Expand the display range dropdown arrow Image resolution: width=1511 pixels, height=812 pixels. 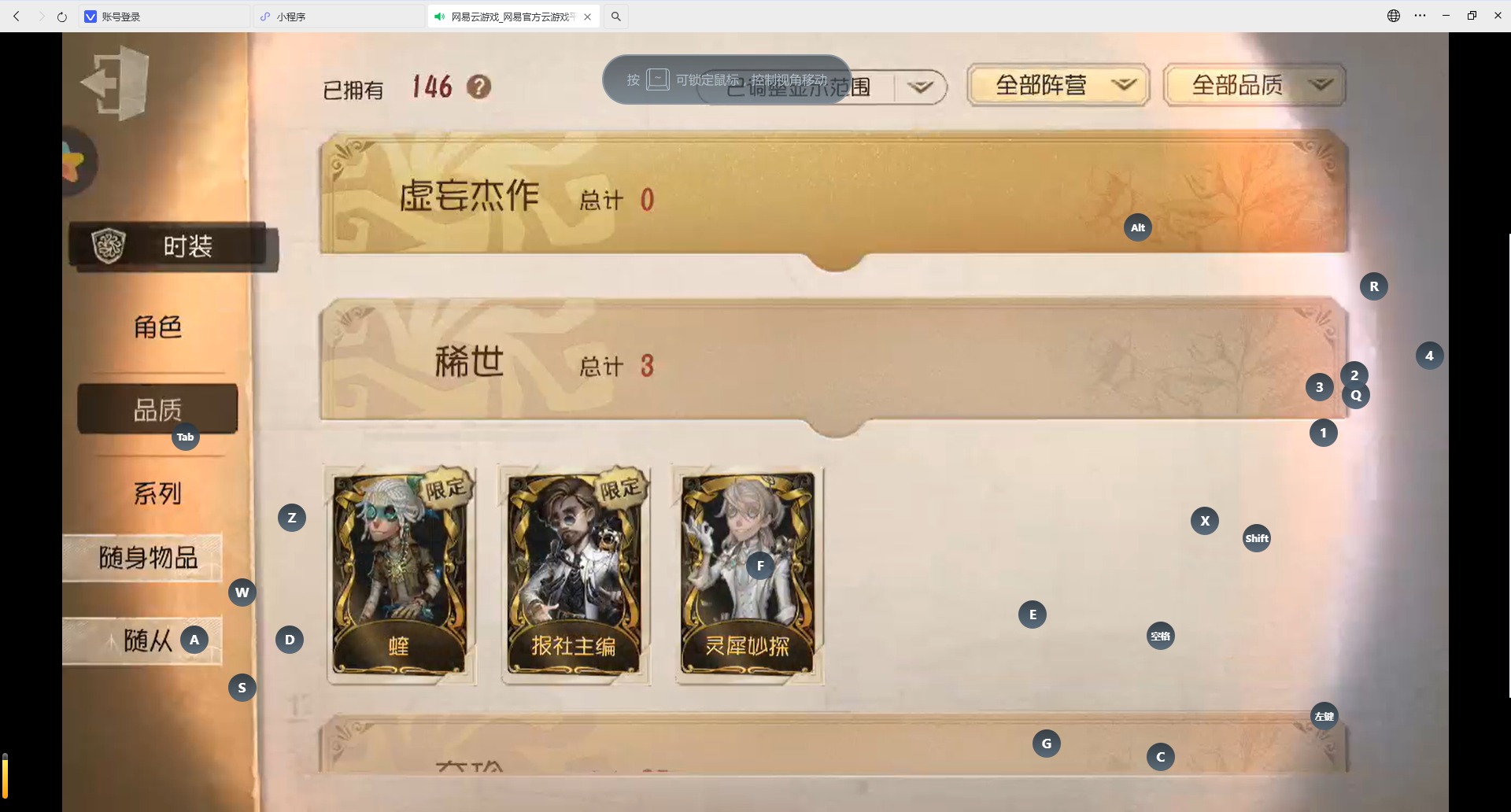(920, 87)
